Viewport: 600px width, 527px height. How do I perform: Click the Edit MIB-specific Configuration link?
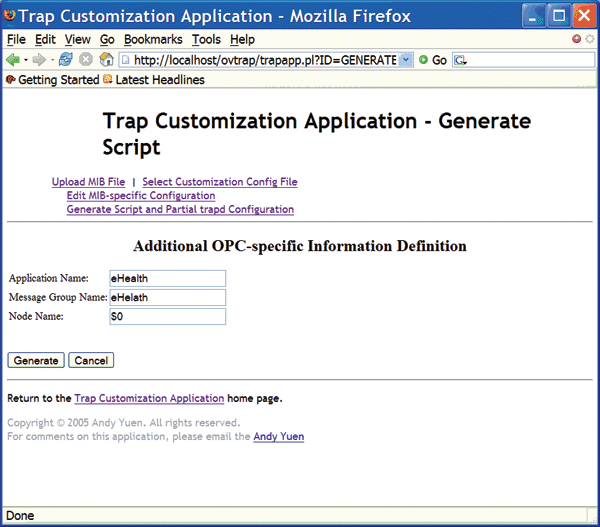click(x=140, y=196)
